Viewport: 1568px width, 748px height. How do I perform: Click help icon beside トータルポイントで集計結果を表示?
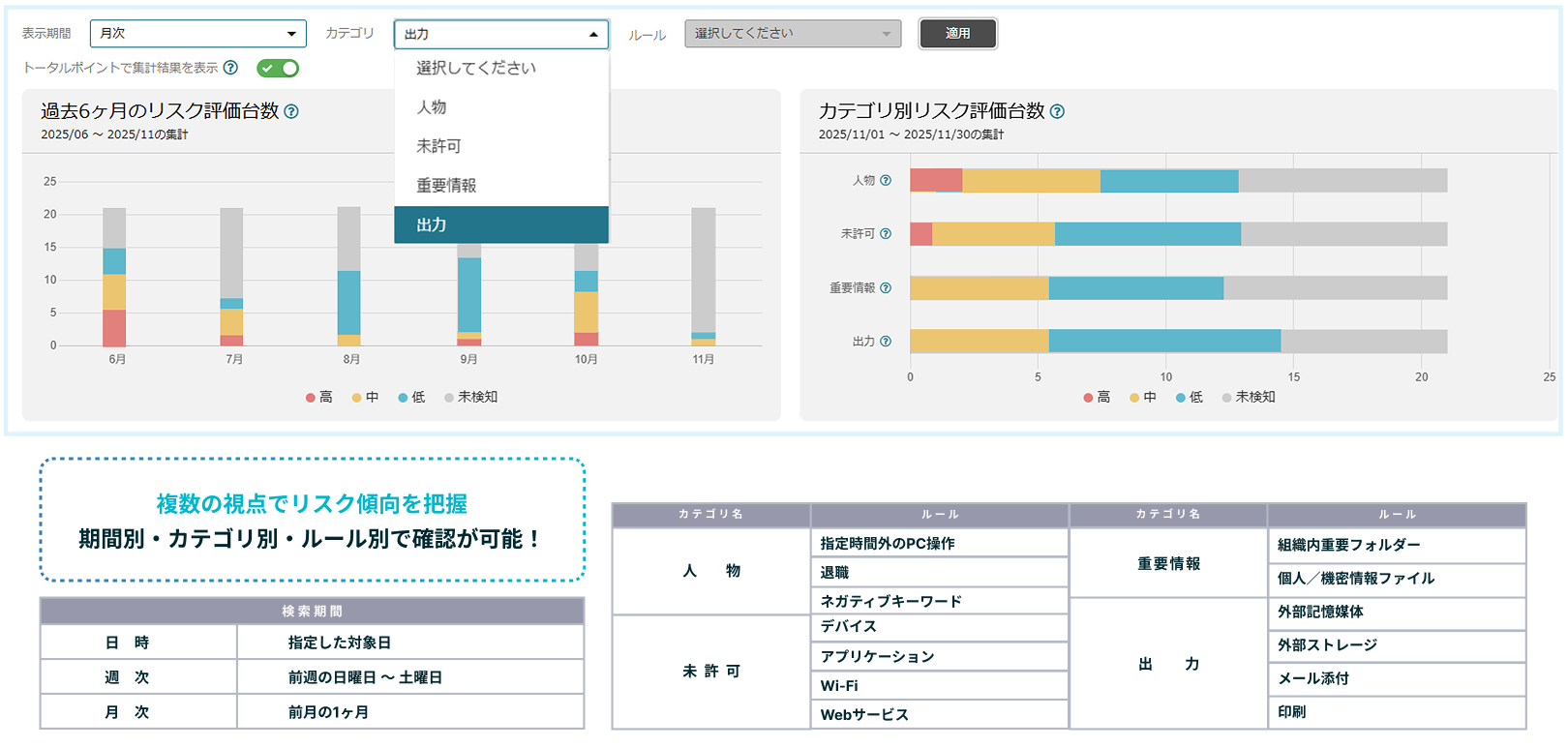(230, 68)
